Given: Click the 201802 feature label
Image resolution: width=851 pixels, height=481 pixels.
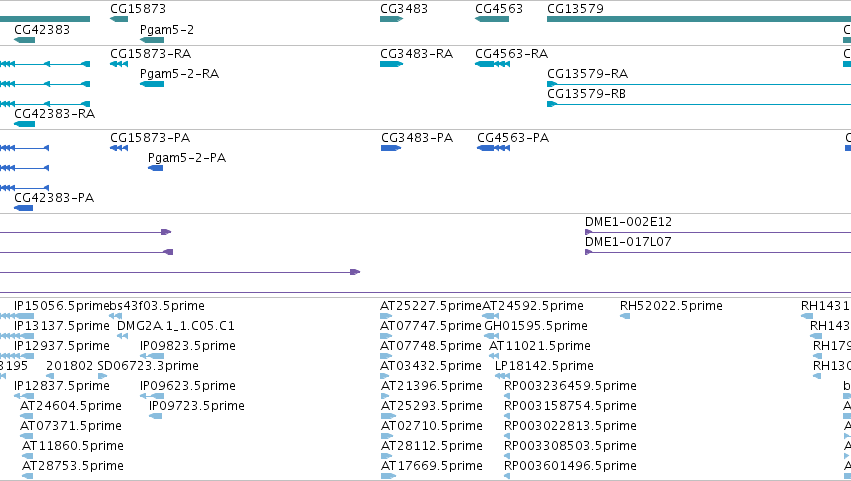Looking at the screenshot, I should (69, 365).
